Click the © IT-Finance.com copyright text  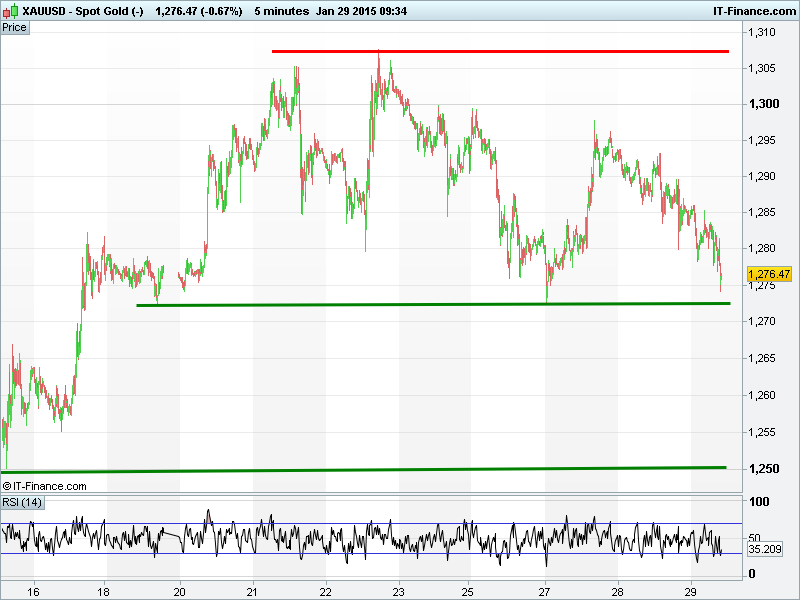pos(45,486)
